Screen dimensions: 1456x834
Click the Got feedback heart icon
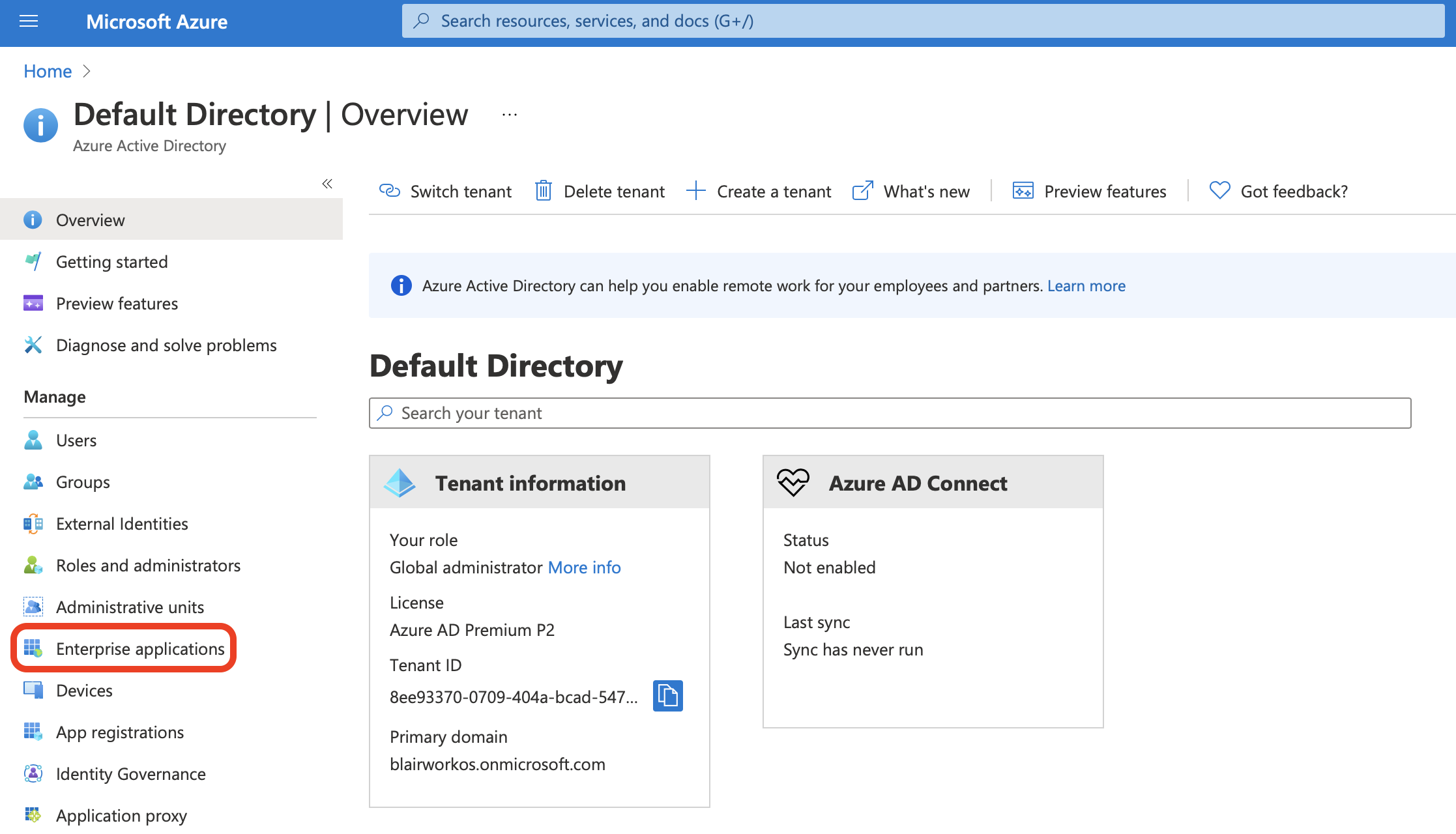pyautogui.click(x=1220, y=191)
